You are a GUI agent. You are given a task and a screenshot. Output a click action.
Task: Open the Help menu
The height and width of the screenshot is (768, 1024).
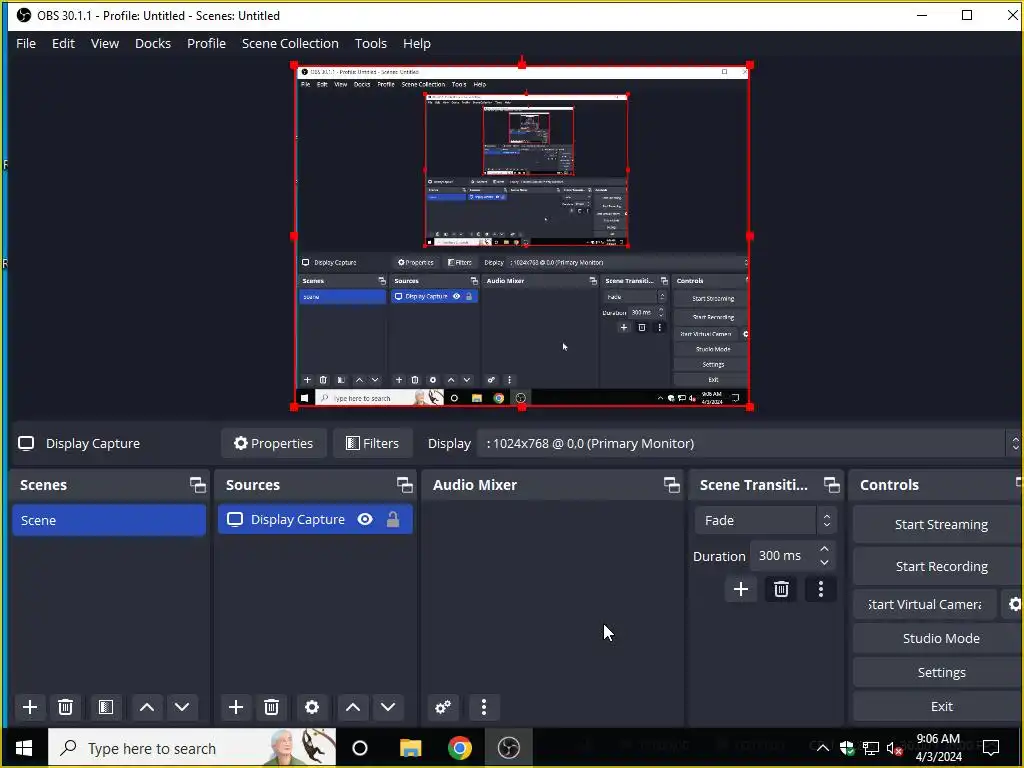click(x=417, y=43)
